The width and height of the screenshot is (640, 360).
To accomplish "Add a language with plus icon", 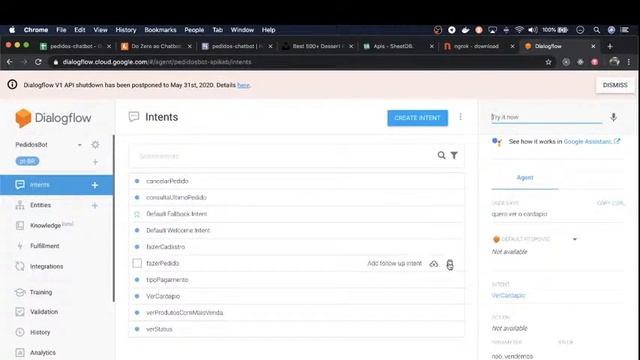I will click(95, 162).
